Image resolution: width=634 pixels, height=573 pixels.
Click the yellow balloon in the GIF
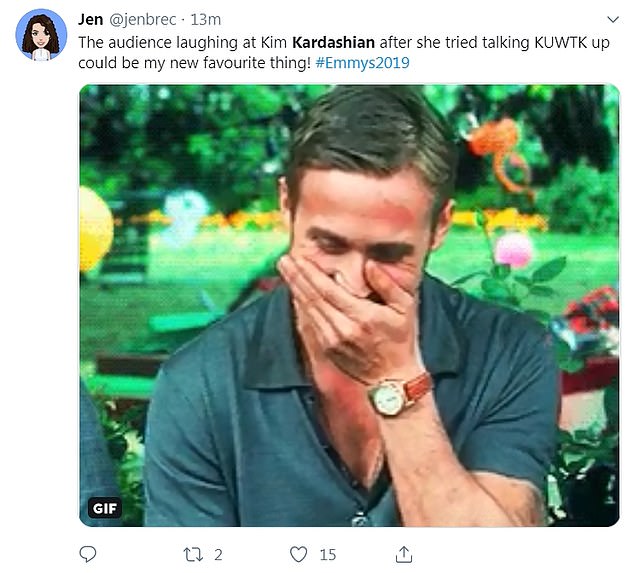(94, 225)
